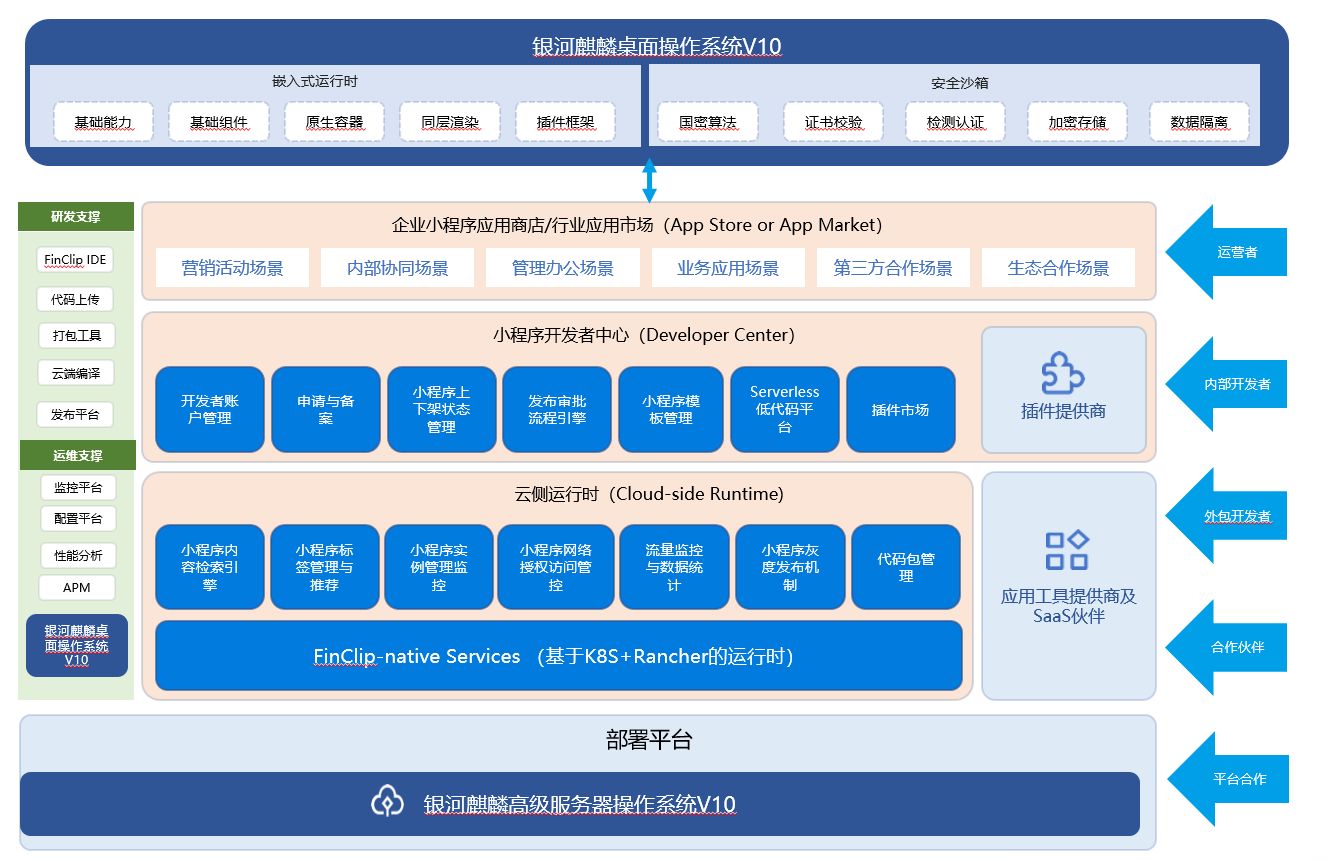Viewport: 1331px width, 860px height.
Task: Select the 研发支撑 header
Action: (76, 216)
